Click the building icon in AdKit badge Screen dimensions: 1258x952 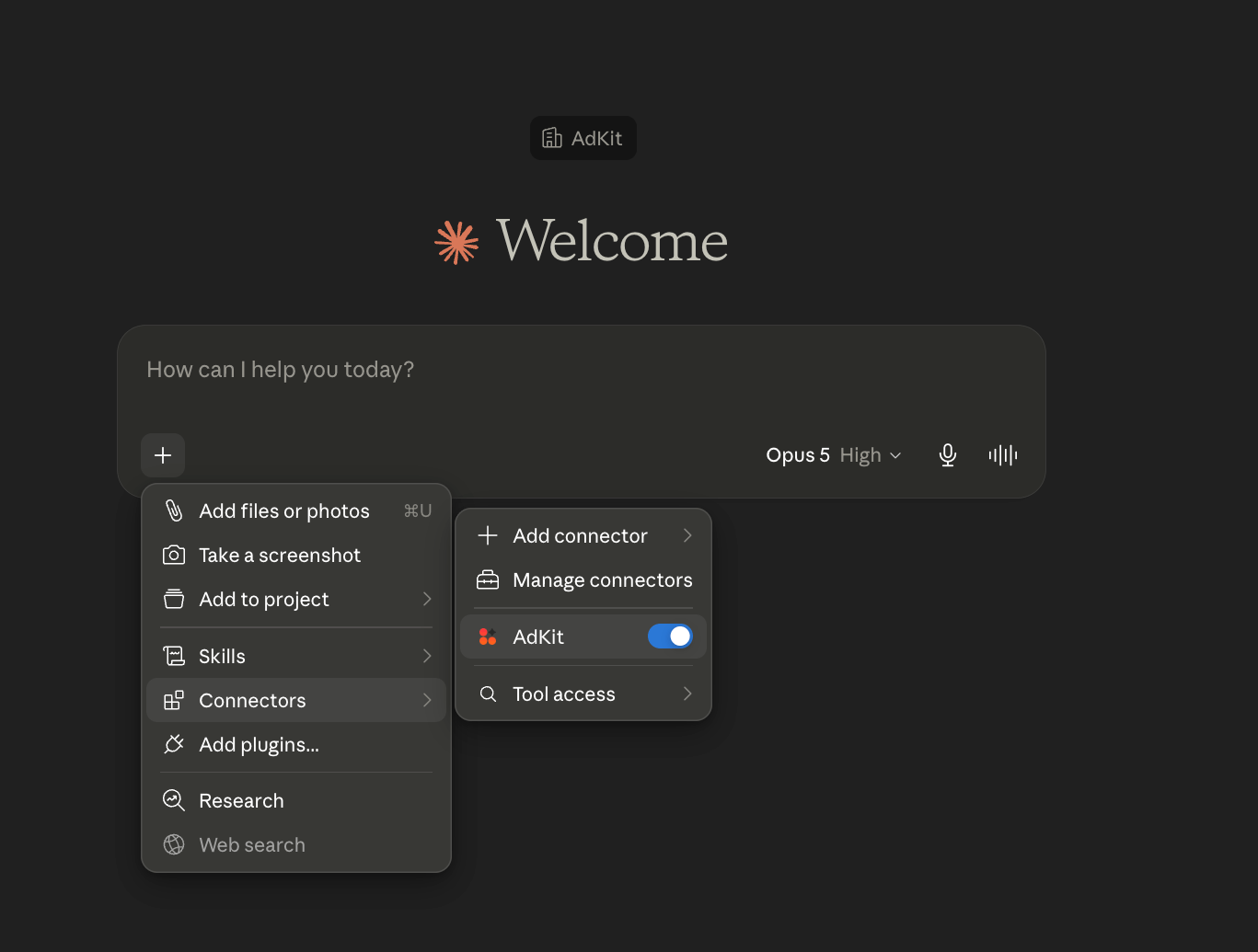point(552,138)
